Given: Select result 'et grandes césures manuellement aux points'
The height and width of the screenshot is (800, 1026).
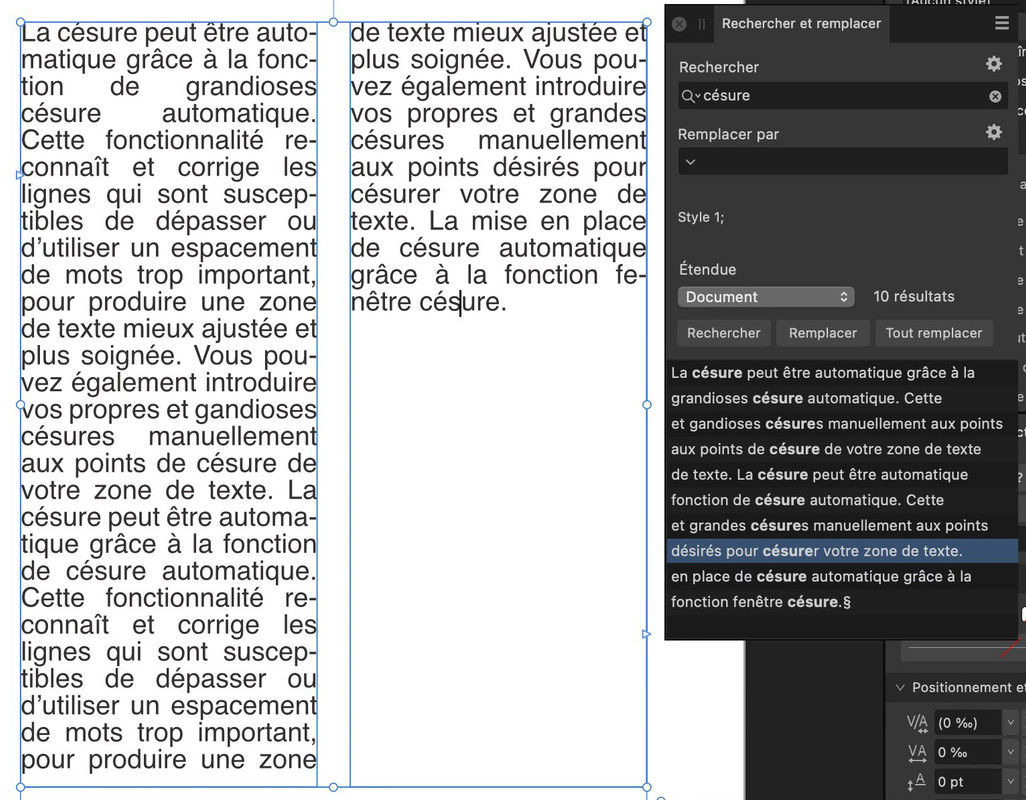Looking at the screenshot, I should (841, 526).
